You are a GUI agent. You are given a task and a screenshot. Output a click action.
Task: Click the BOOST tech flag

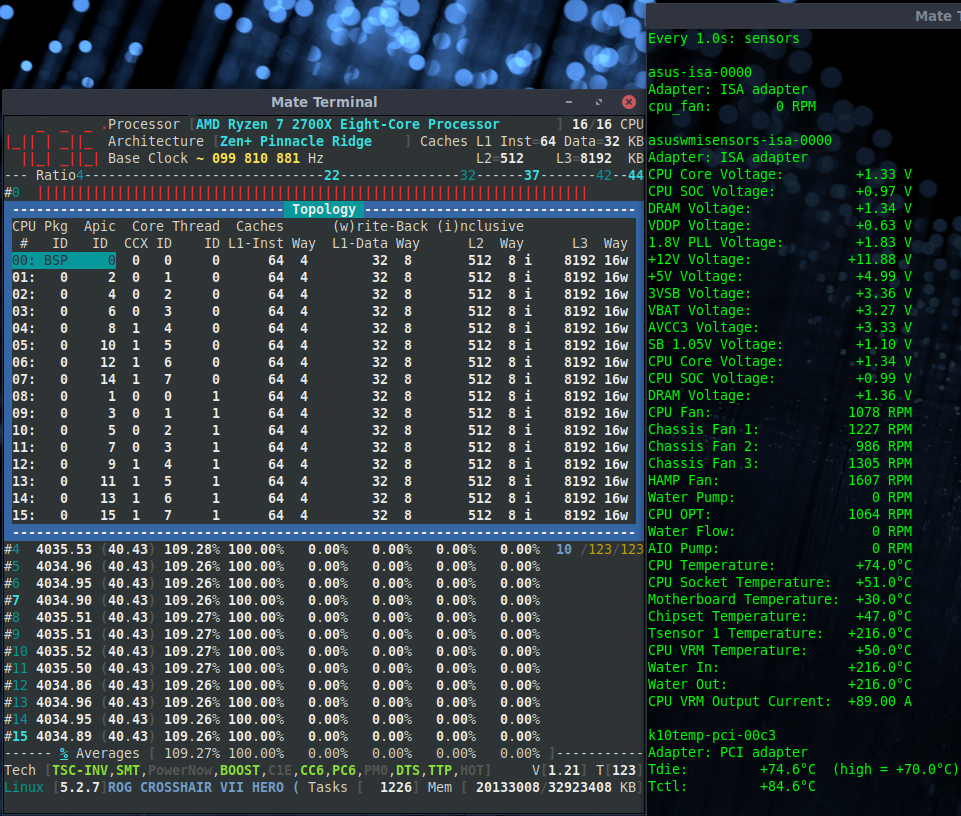click(x=240, y=771)
